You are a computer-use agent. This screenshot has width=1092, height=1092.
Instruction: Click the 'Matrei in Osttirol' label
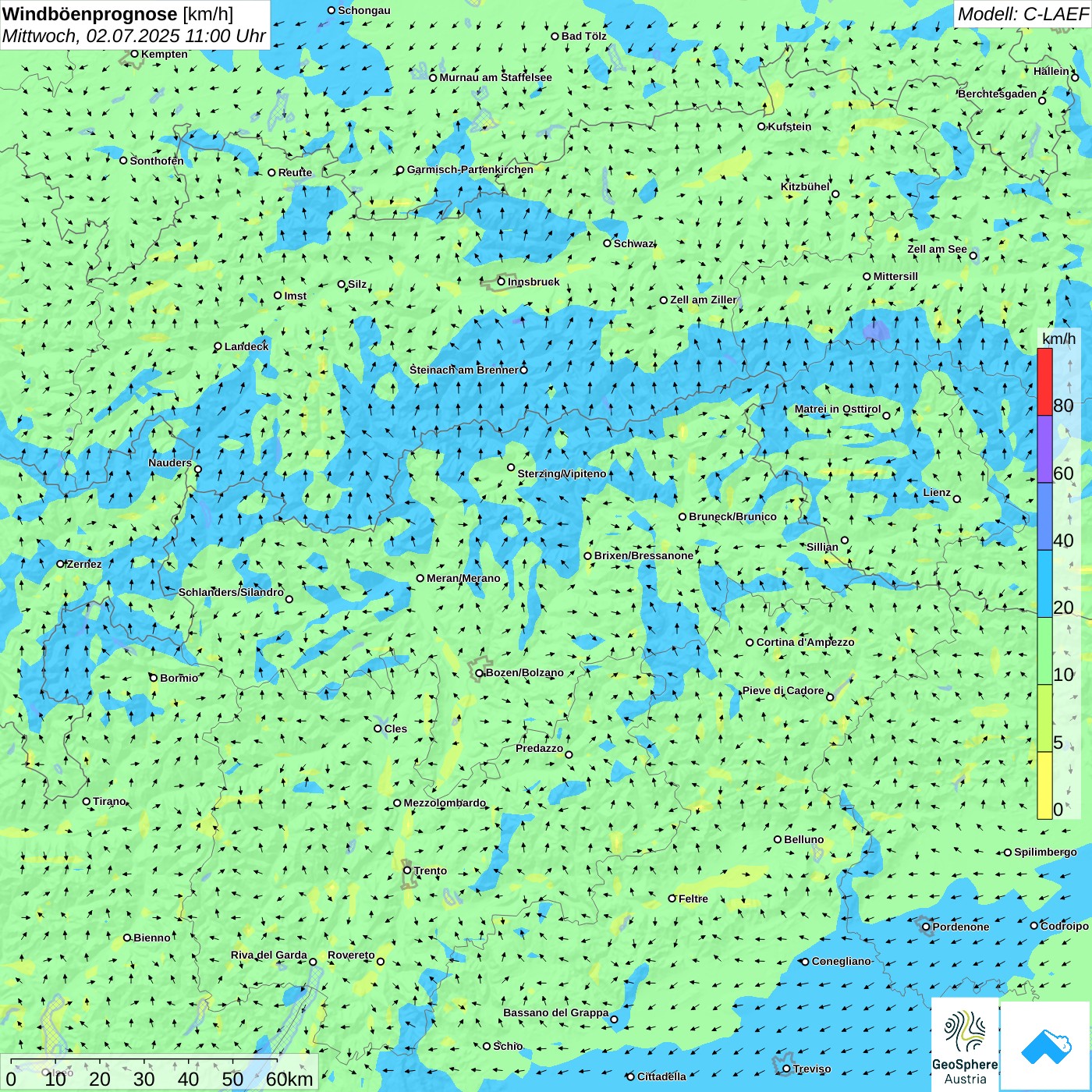pos(838,409)
